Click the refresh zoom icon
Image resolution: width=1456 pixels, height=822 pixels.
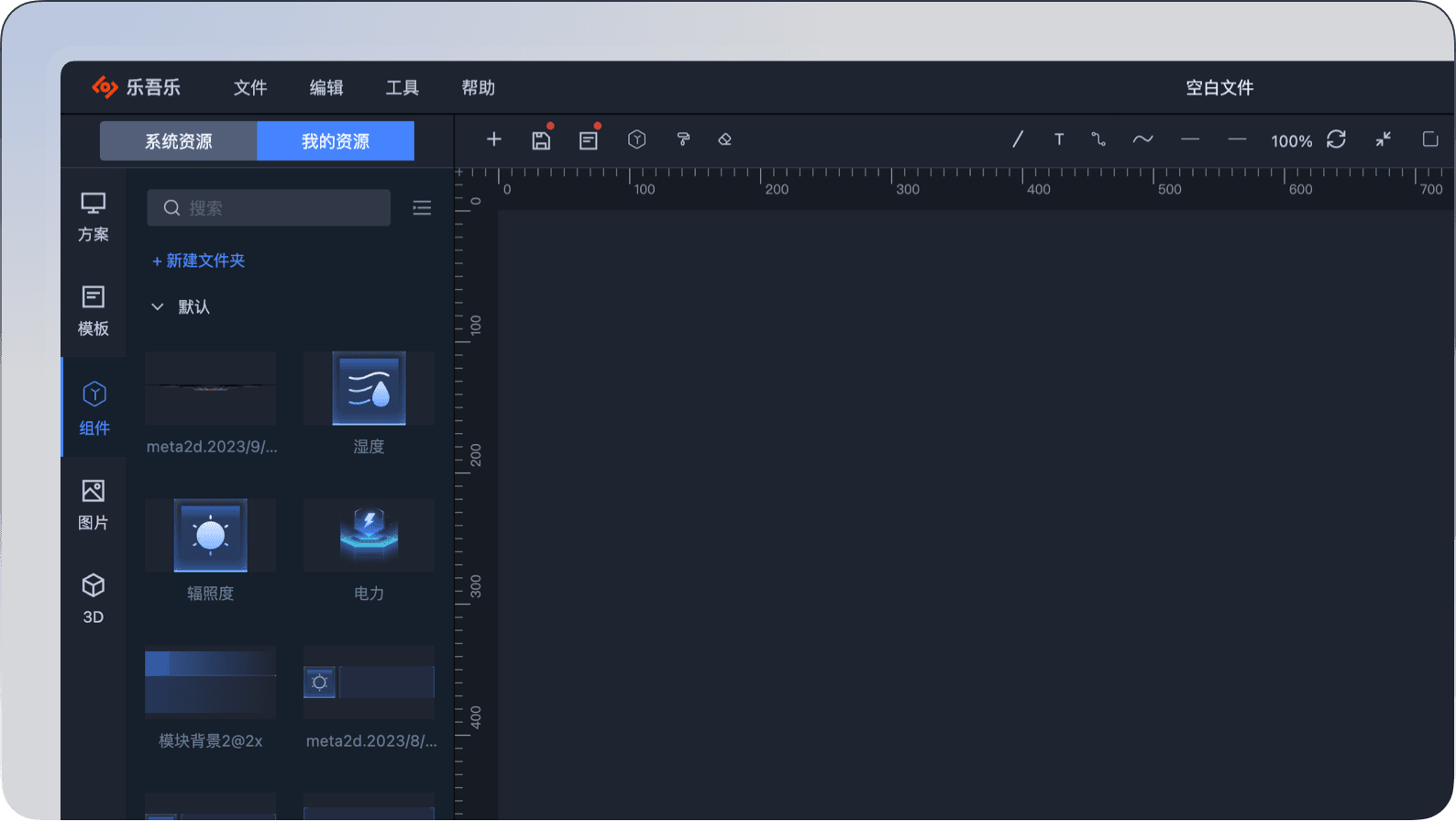1336,139
